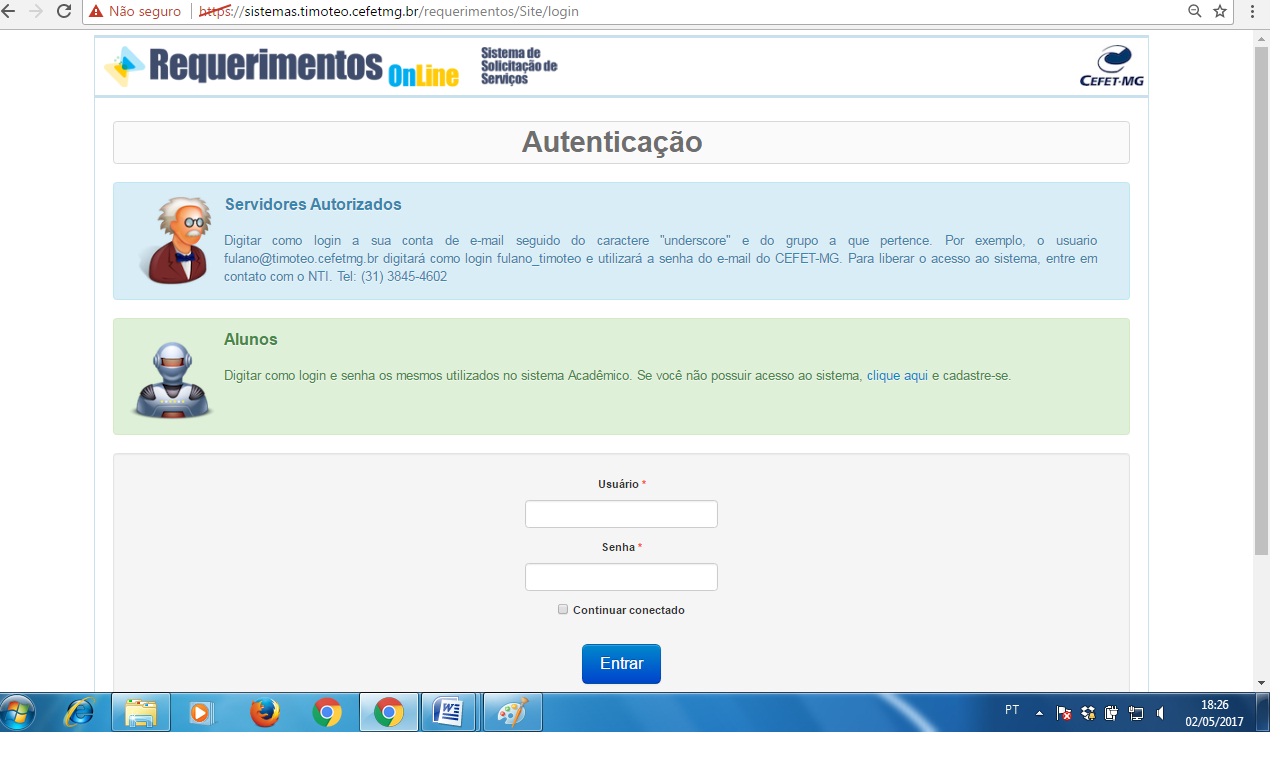Focus the Usuário input field
The width and height of the screenshot is (1280, 768).
pyautogui.click(x=621, y=514)
